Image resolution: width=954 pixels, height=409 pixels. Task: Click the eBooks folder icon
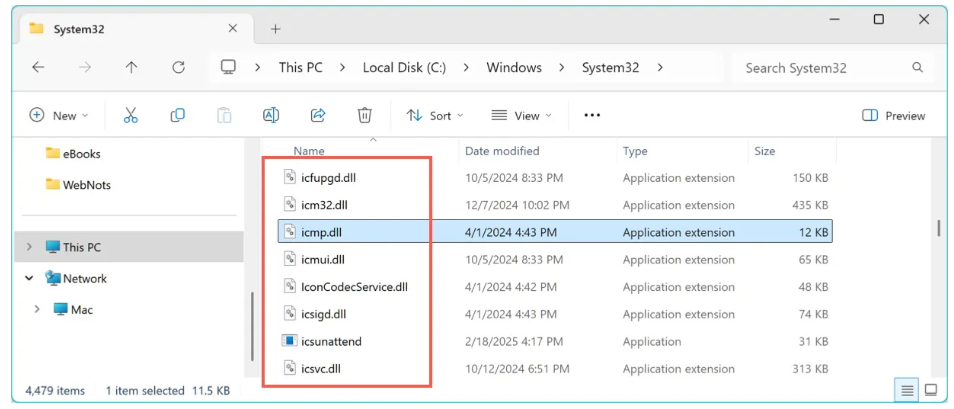pyautogui.click(x=53, y=153)
